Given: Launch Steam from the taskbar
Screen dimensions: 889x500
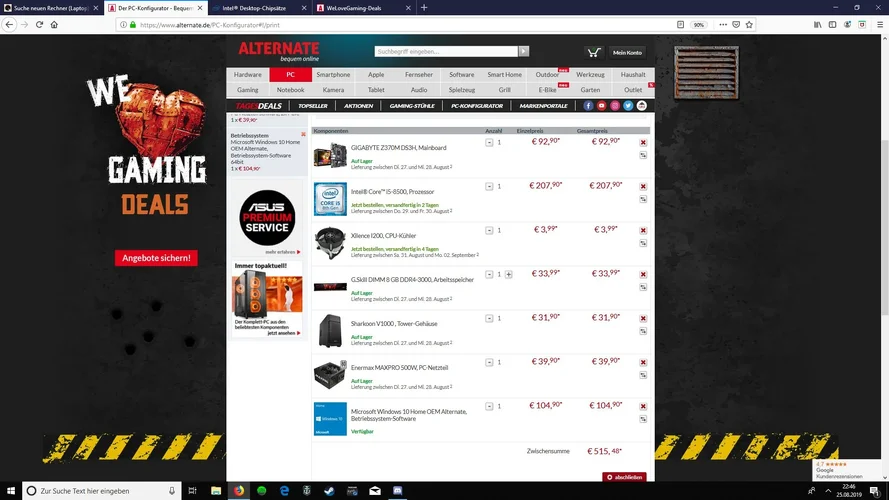Looking at the screenshot, I should (329, 491).
